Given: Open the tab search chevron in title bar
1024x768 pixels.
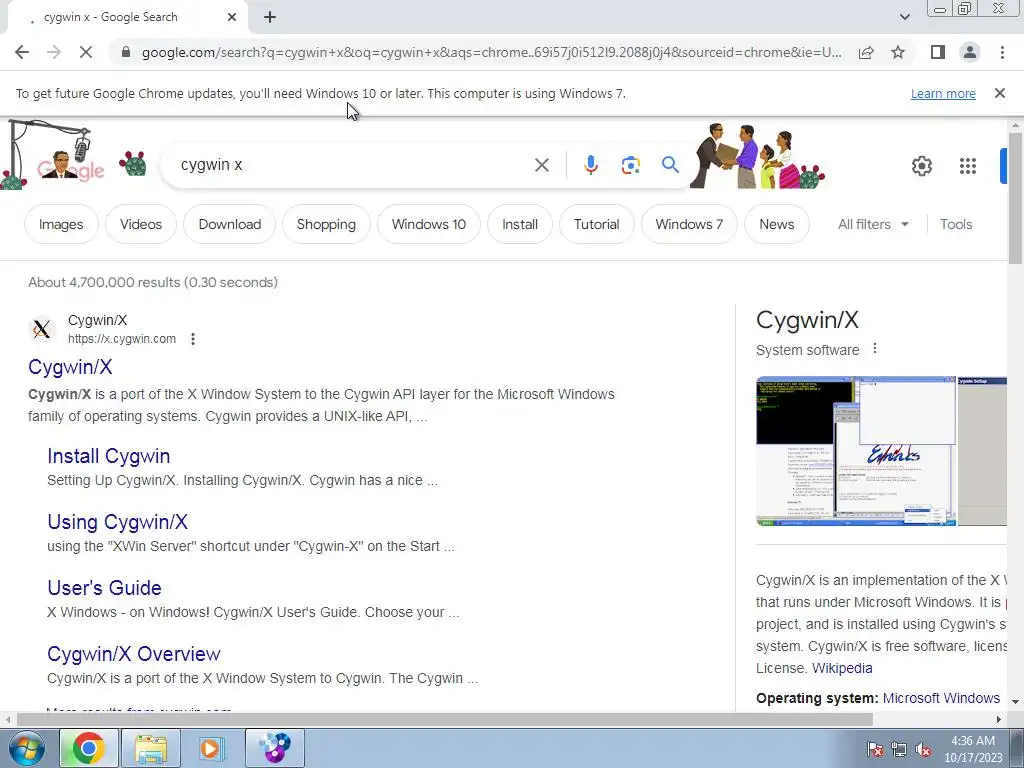Looking at the screenshot, I should (x=904, y=17).
